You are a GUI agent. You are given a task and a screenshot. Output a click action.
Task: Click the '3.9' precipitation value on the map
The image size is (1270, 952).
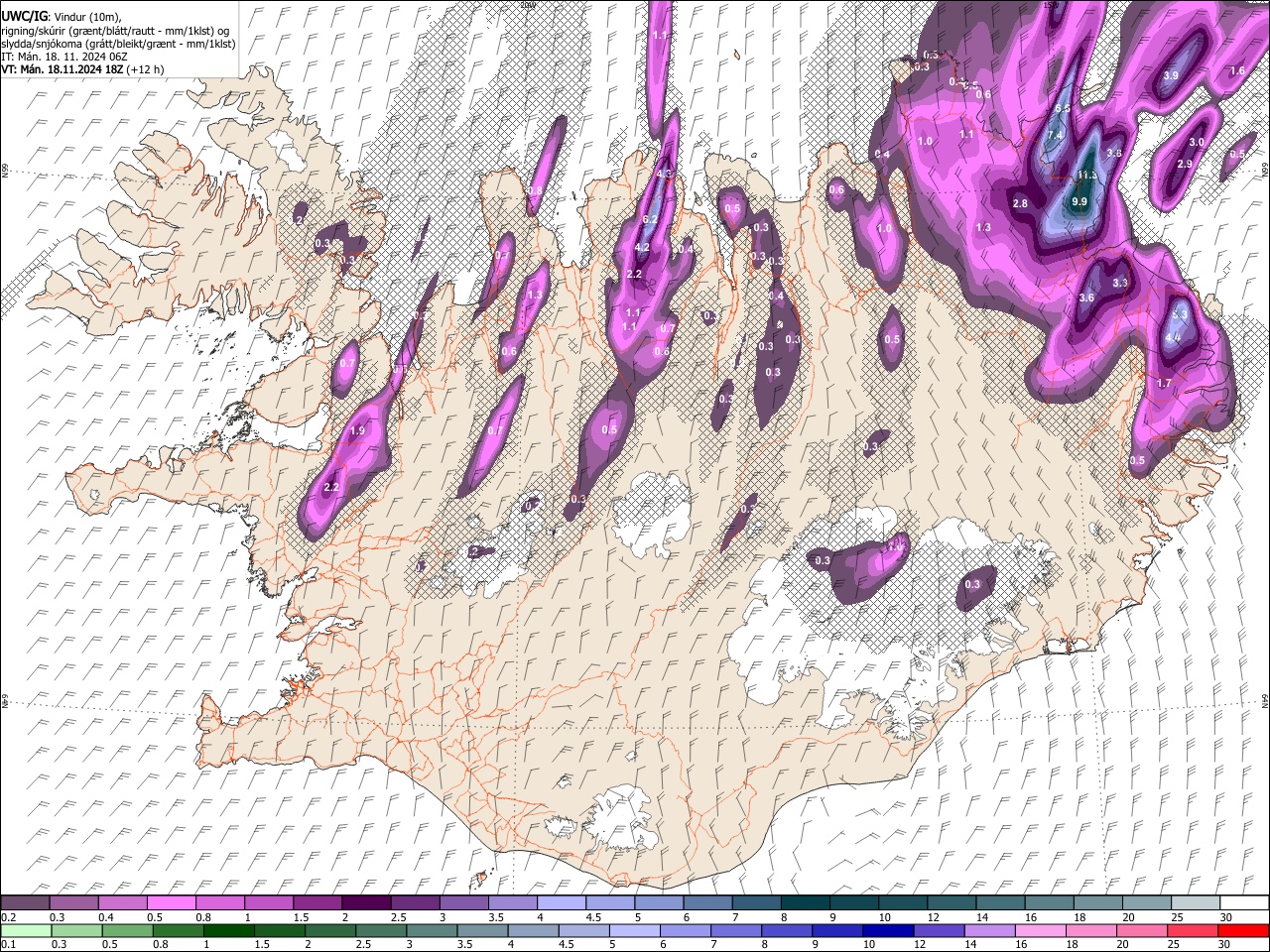coord(1171,76)
